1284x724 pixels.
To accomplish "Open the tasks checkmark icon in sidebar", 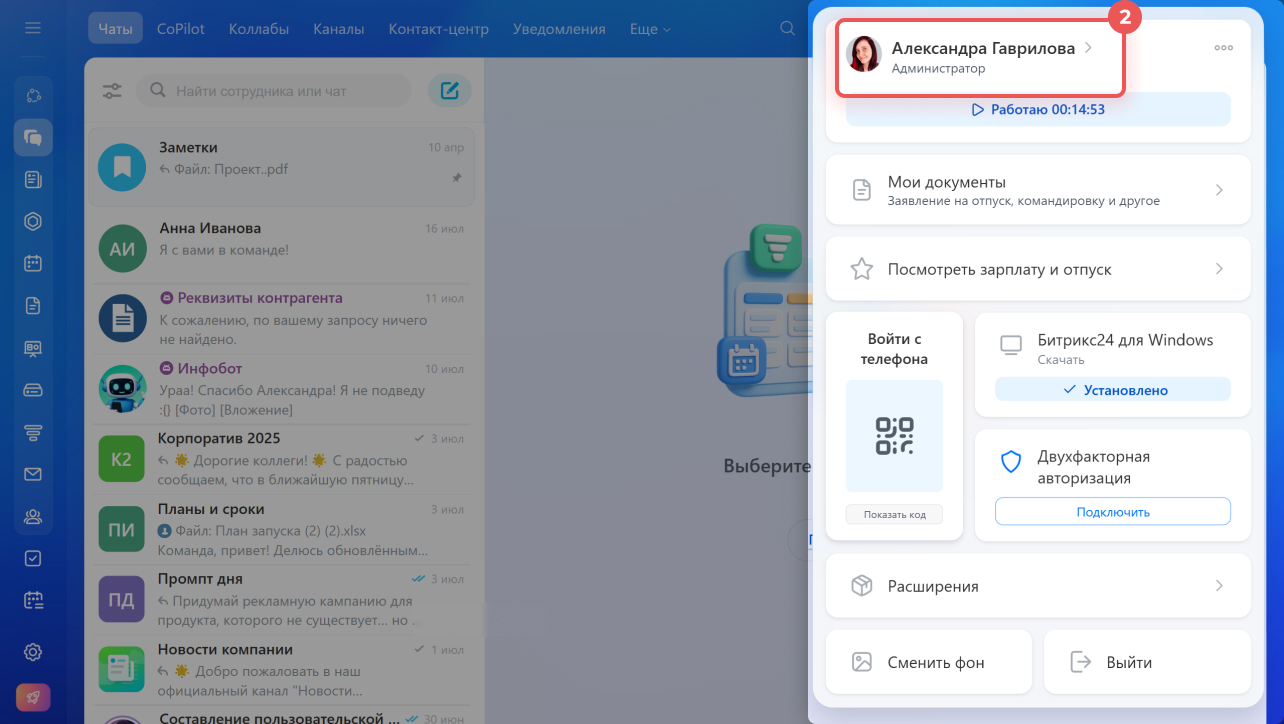I will (33, 558).
